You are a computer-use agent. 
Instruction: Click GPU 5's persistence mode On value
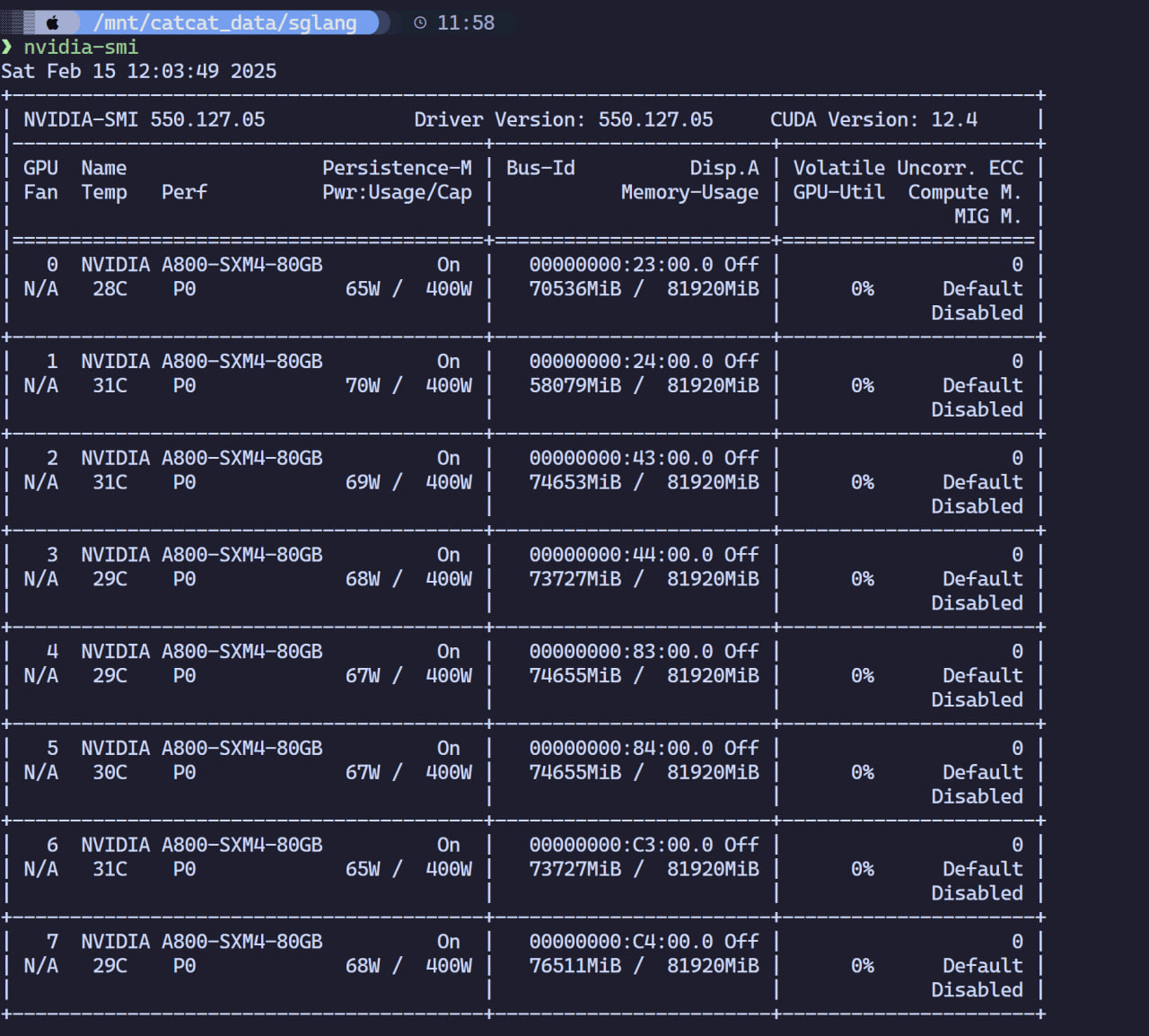point(449,749)
